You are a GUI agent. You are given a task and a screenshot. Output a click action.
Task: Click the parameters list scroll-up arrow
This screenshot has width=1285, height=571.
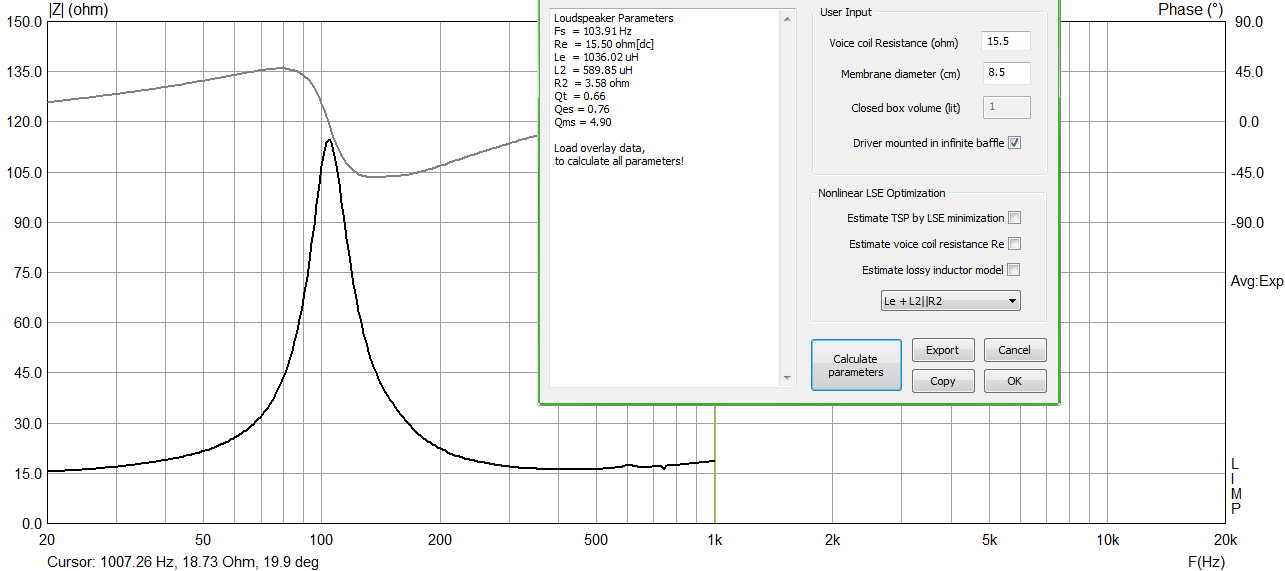[x=787, y=18]
